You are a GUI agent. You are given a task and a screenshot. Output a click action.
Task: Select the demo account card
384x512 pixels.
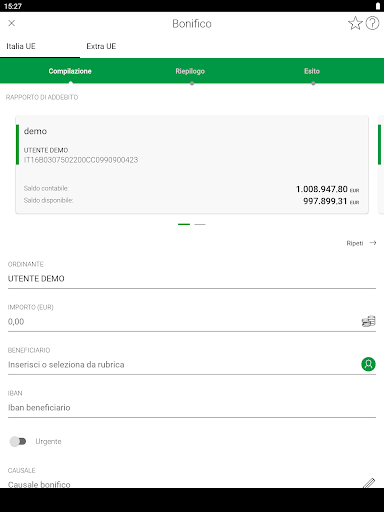click(192, 164)
